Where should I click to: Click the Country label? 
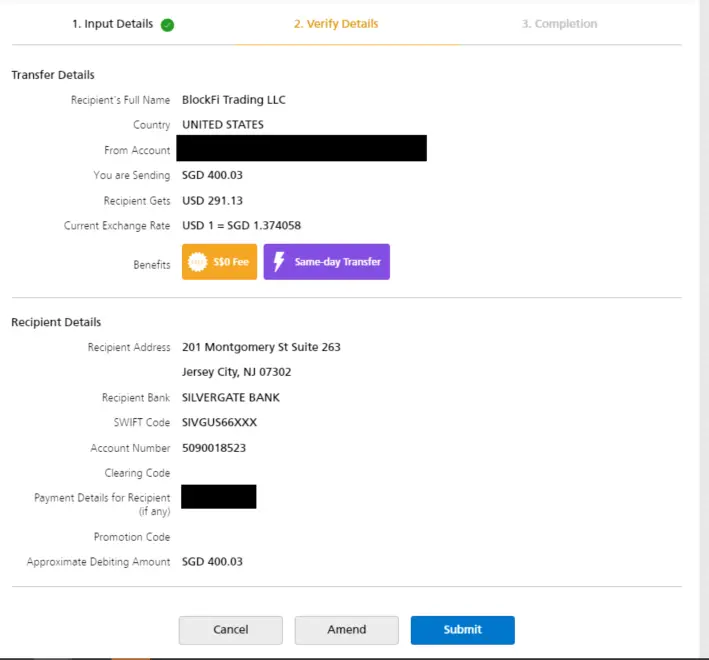tap(151, 125)
